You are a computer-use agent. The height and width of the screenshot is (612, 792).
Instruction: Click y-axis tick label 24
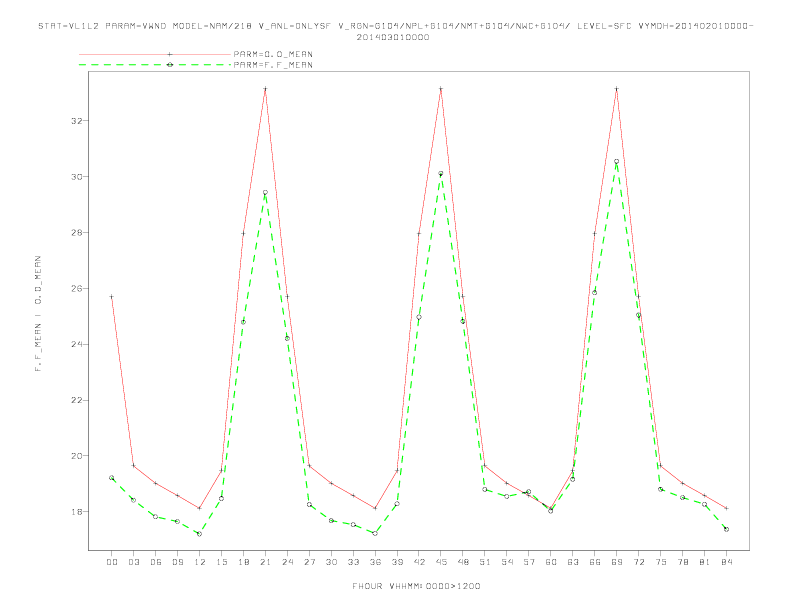(77, 344)
